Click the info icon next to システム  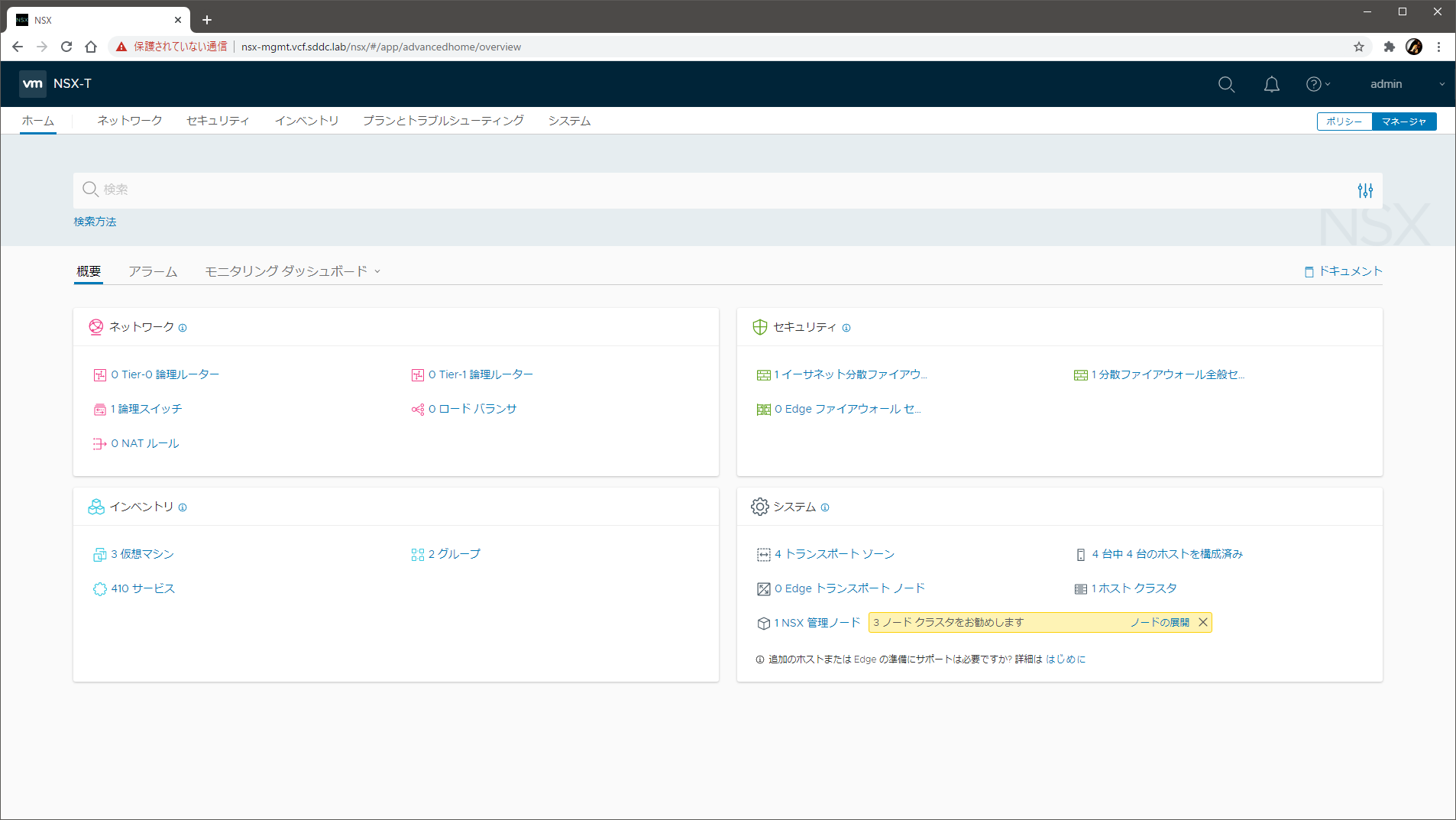click(x=825, y=507)
